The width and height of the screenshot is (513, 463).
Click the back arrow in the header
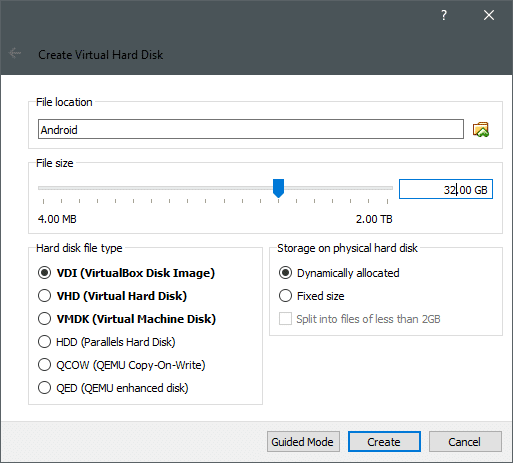(15, 53)
